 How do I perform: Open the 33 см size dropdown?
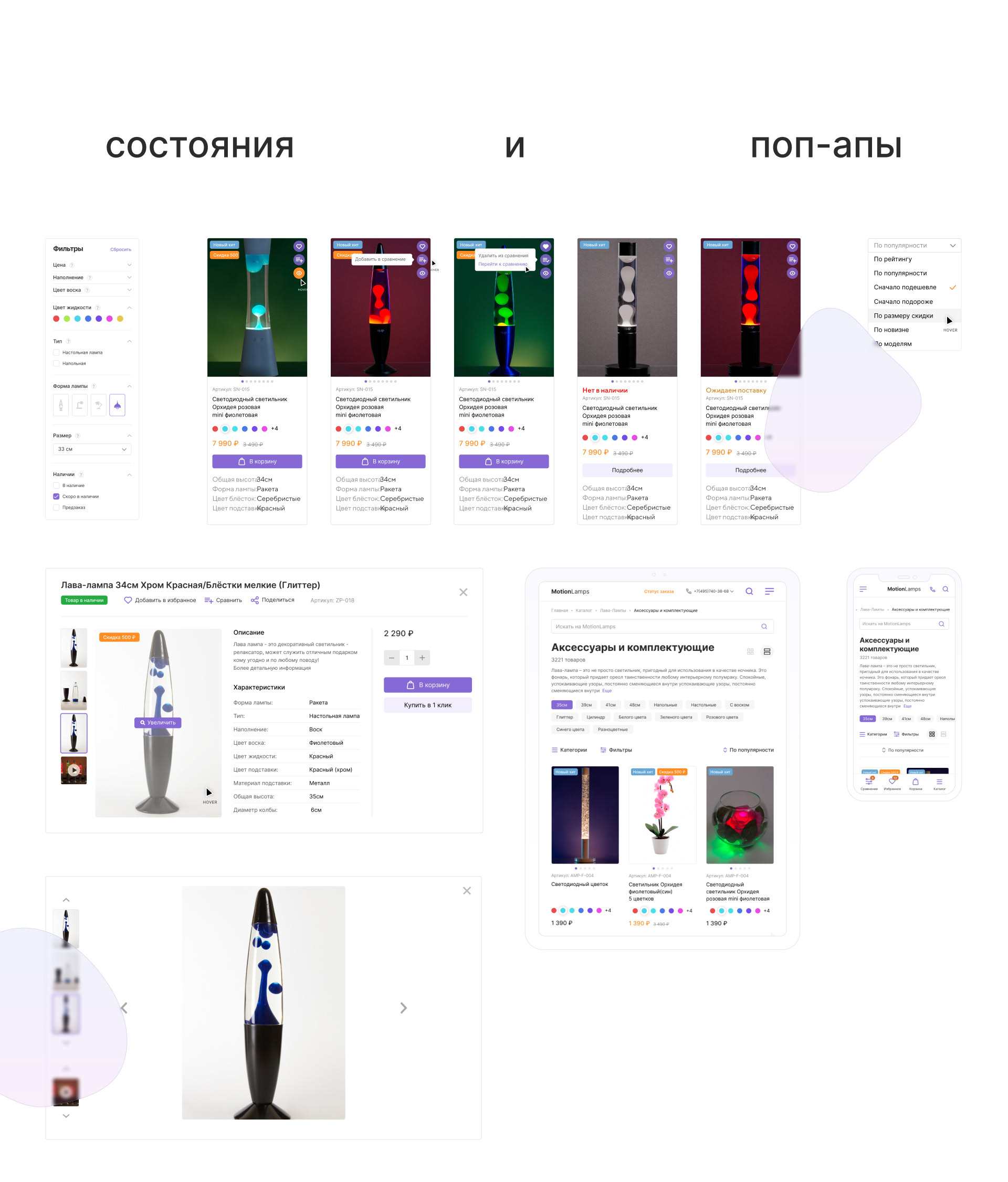tap(92, 449)
